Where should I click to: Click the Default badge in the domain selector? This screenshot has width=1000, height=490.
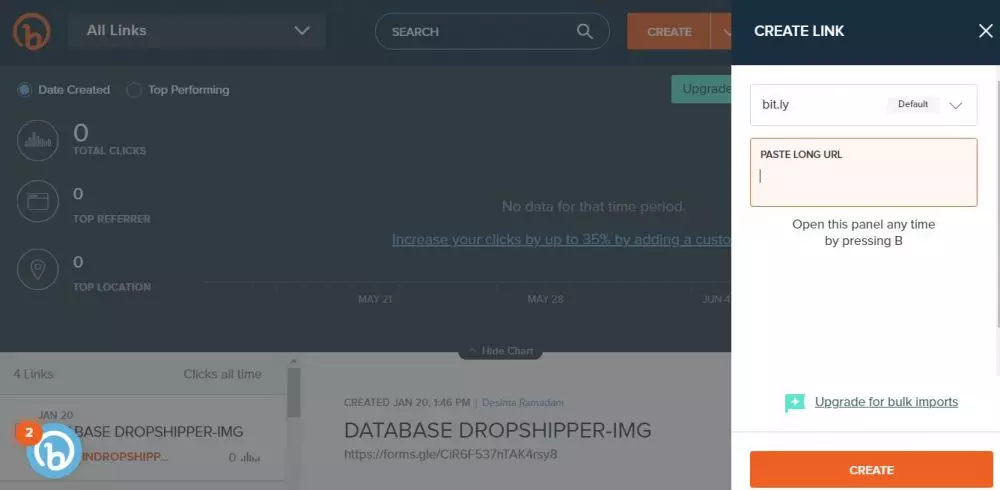click(x=913, y=104)
